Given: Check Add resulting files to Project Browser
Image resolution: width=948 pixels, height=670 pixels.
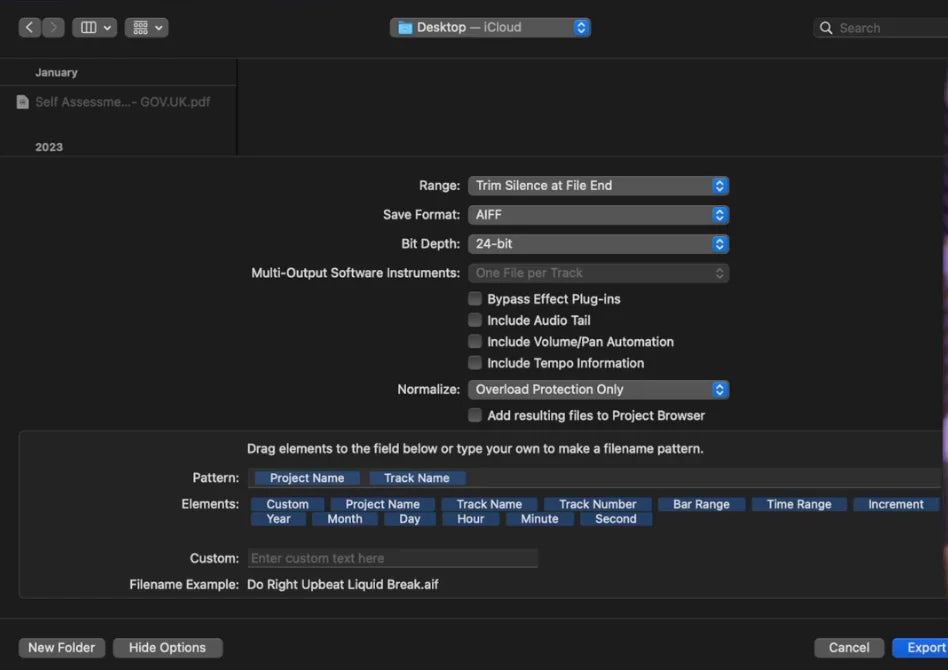Looking at the screenshot, I should click(x=475, y=415).
